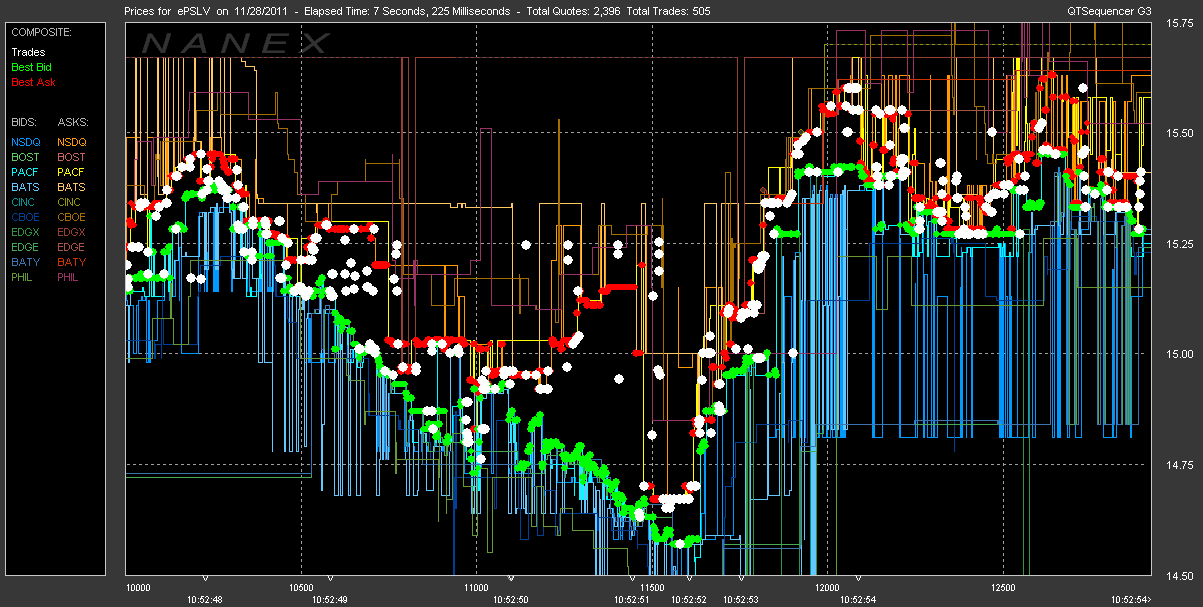
Task: Select CBOE in the ASKS column
Action: (73, 217)
